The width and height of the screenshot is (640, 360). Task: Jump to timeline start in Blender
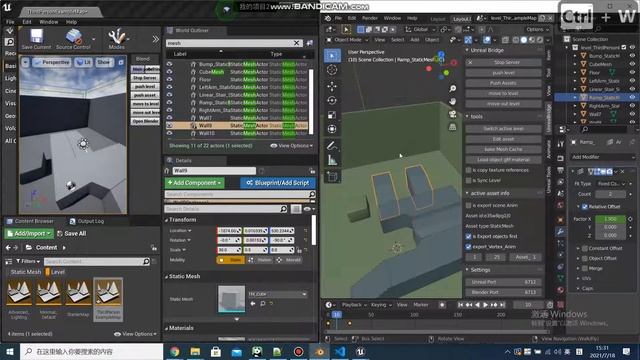tap(460, 305)
